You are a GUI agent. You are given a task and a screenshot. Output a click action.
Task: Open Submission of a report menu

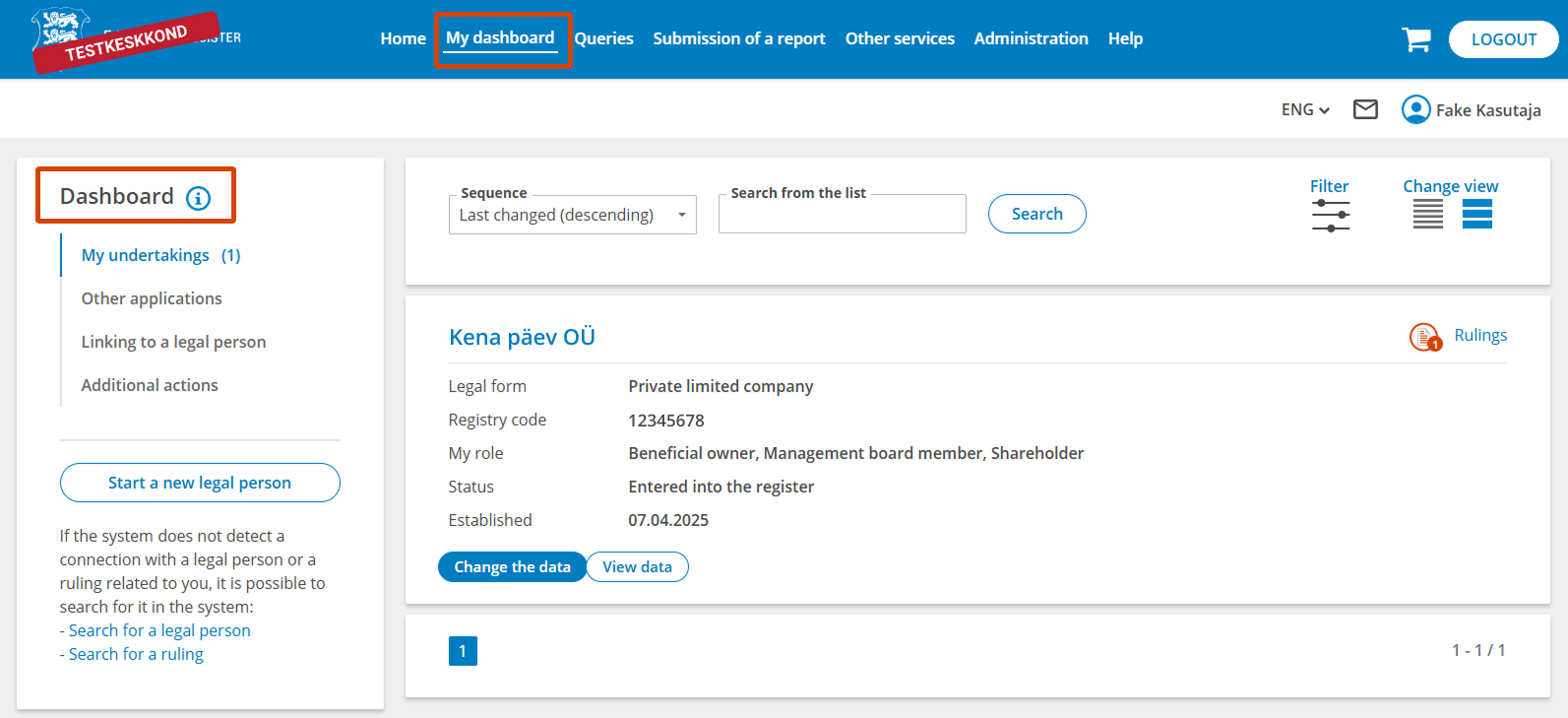click(x=738, y=39)
